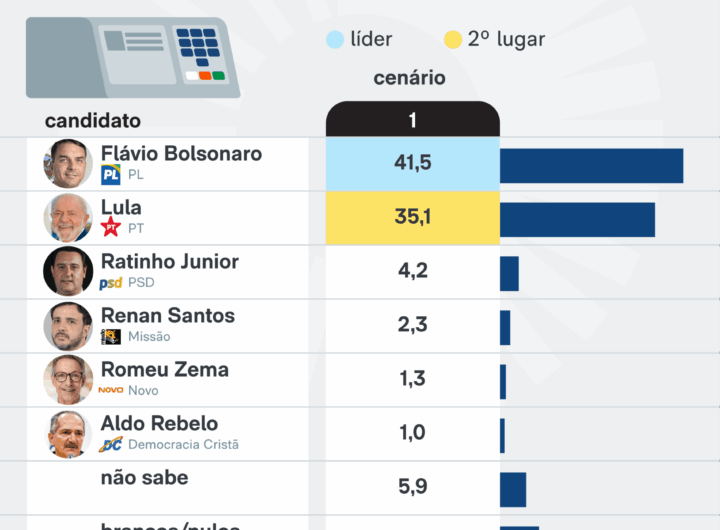This screenshot has height=530, width=720.
Task: Click Aldo Rebelo's portrait photo
Action: coord(68,434)
